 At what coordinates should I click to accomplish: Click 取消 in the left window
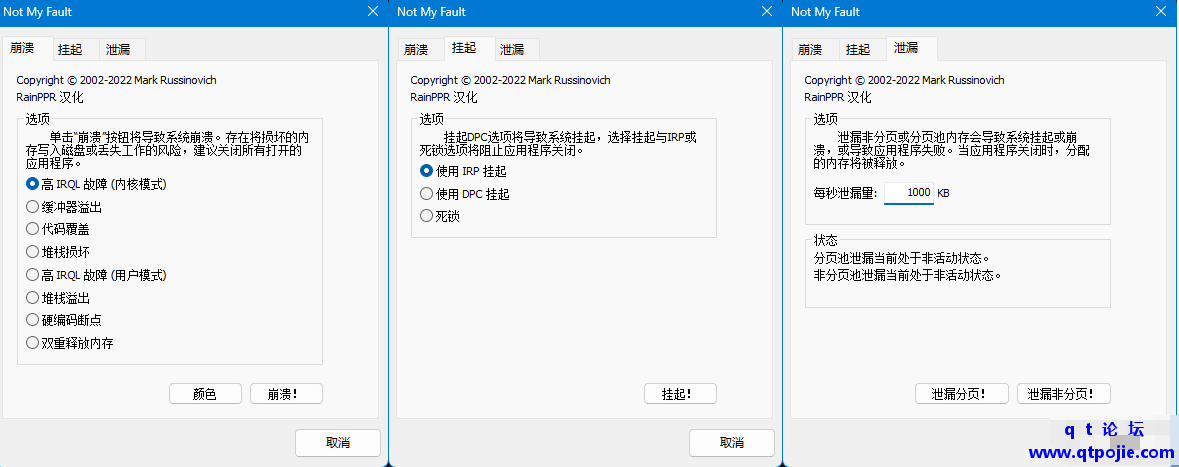[x=338, y=442]
